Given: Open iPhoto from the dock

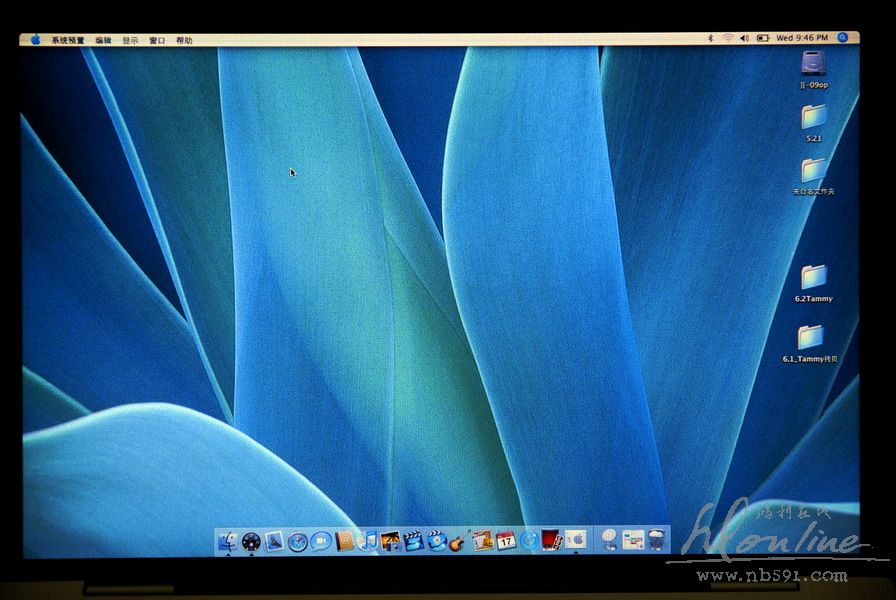Looking at the screenshot, I should tap(390, 541).
